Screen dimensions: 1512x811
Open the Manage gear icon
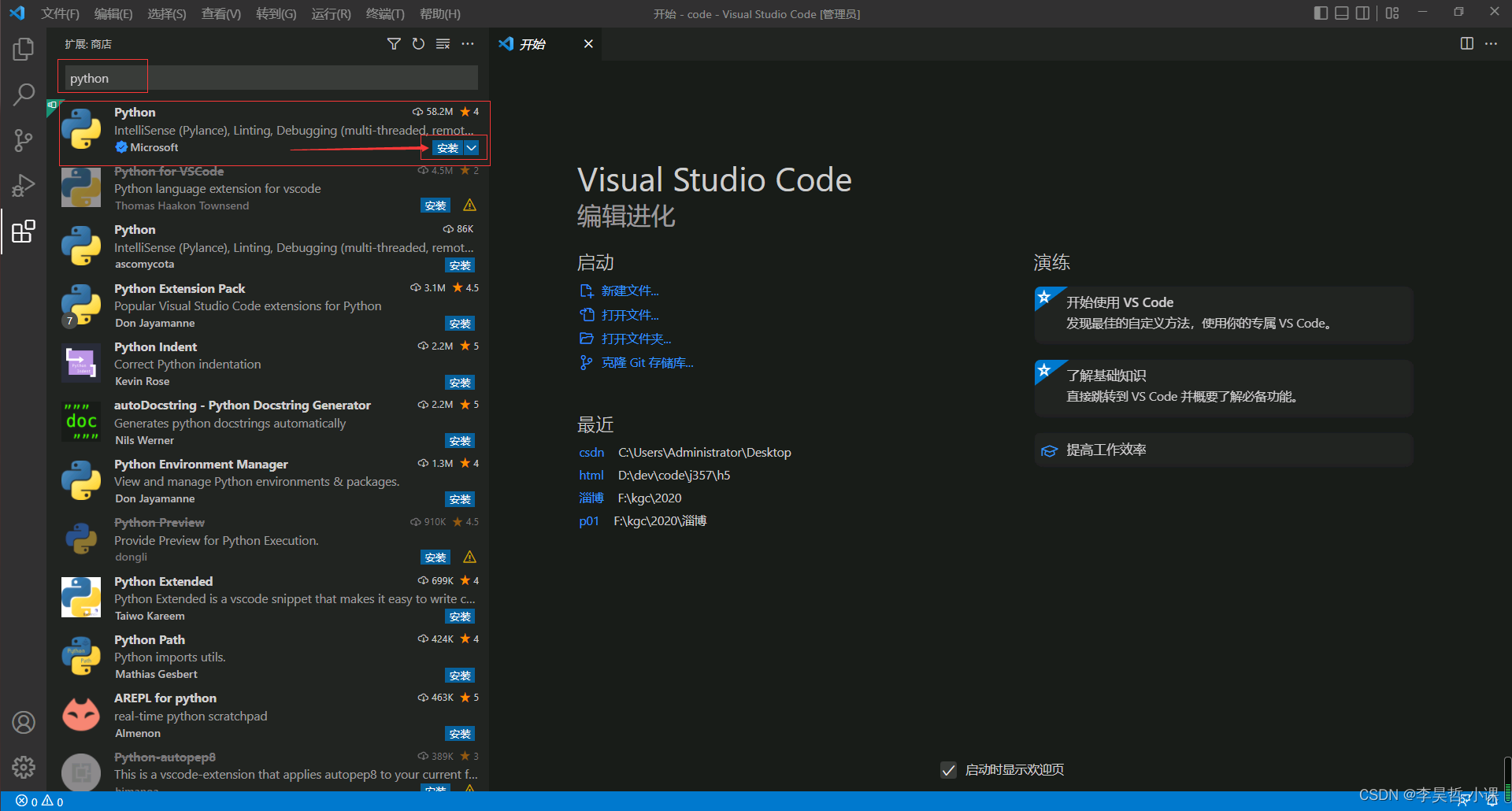24,767
